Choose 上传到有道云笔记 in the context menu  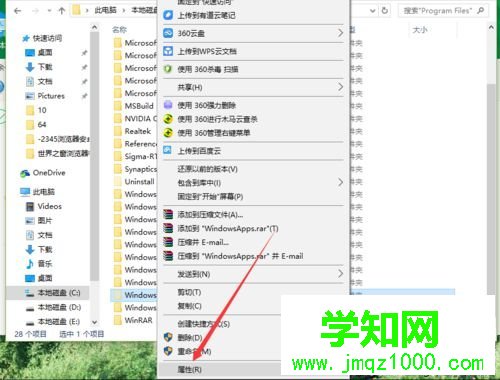coord(253,15)
